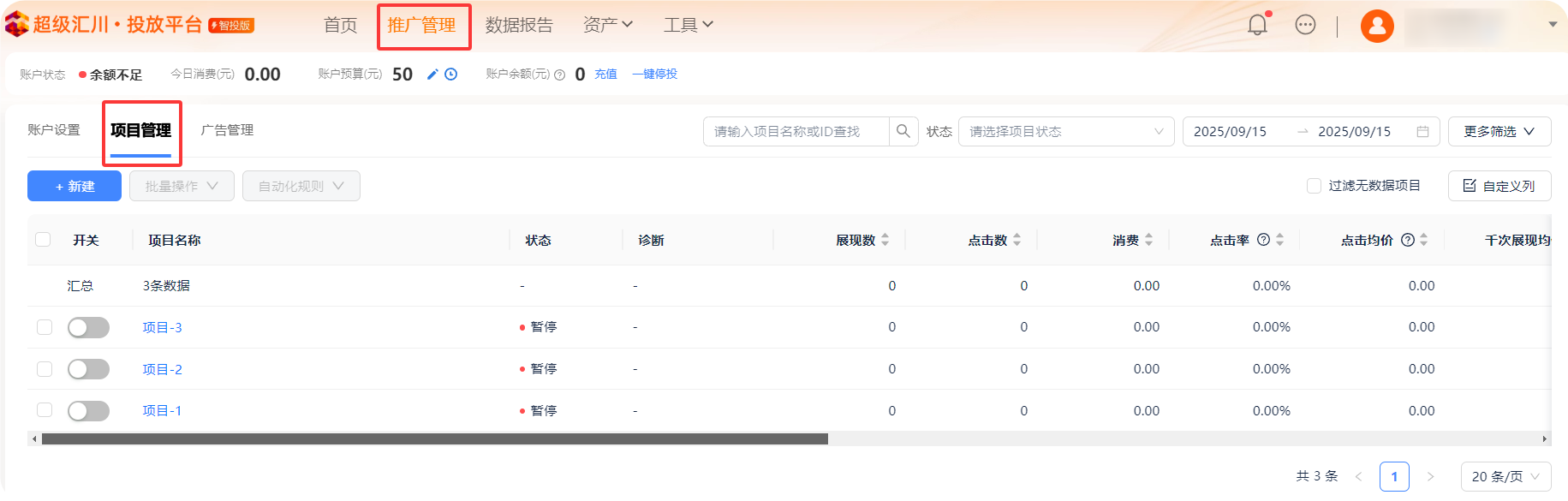Click the 智投版 badge
Screen dimensions: 1568x501
click(x=231, y=26)
